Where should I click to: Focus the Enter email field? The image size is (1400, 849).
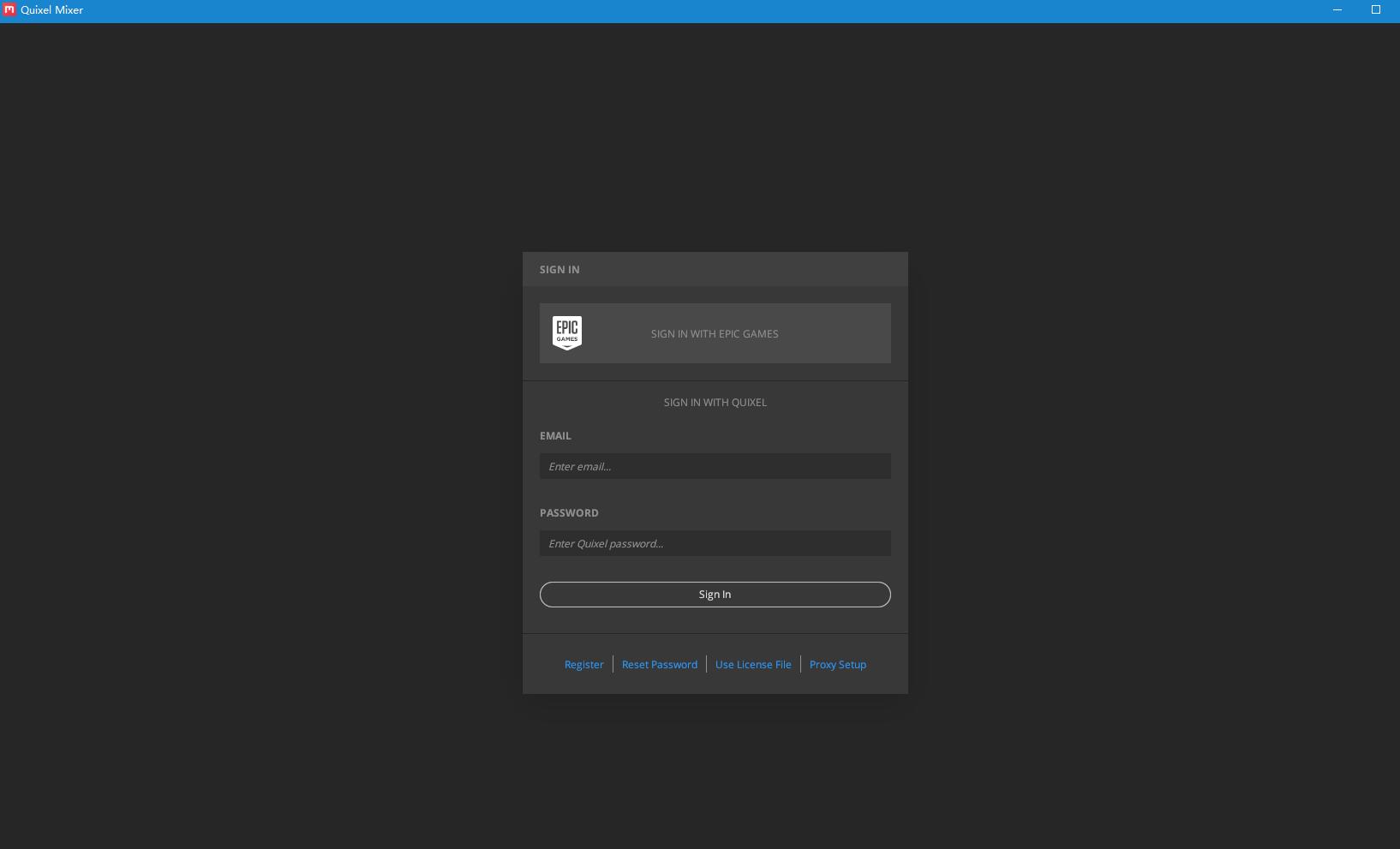pyautogui.click(x=715, y=466)
